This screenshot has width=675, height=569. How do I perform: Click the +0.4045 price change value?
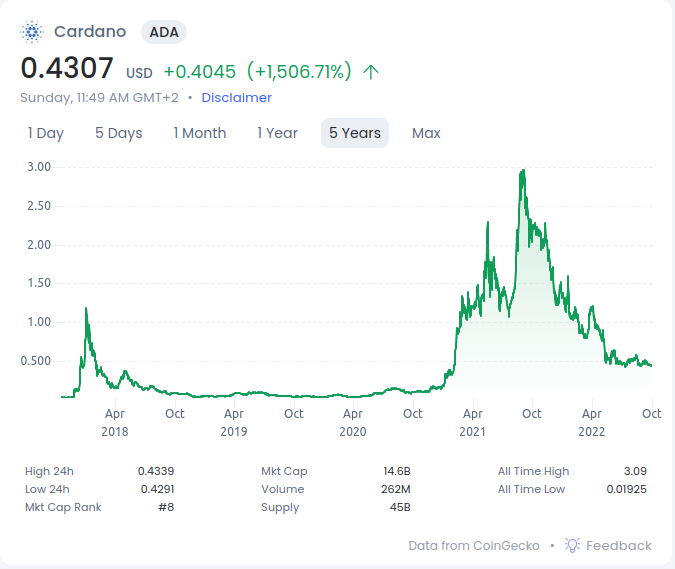coord(200,72)
